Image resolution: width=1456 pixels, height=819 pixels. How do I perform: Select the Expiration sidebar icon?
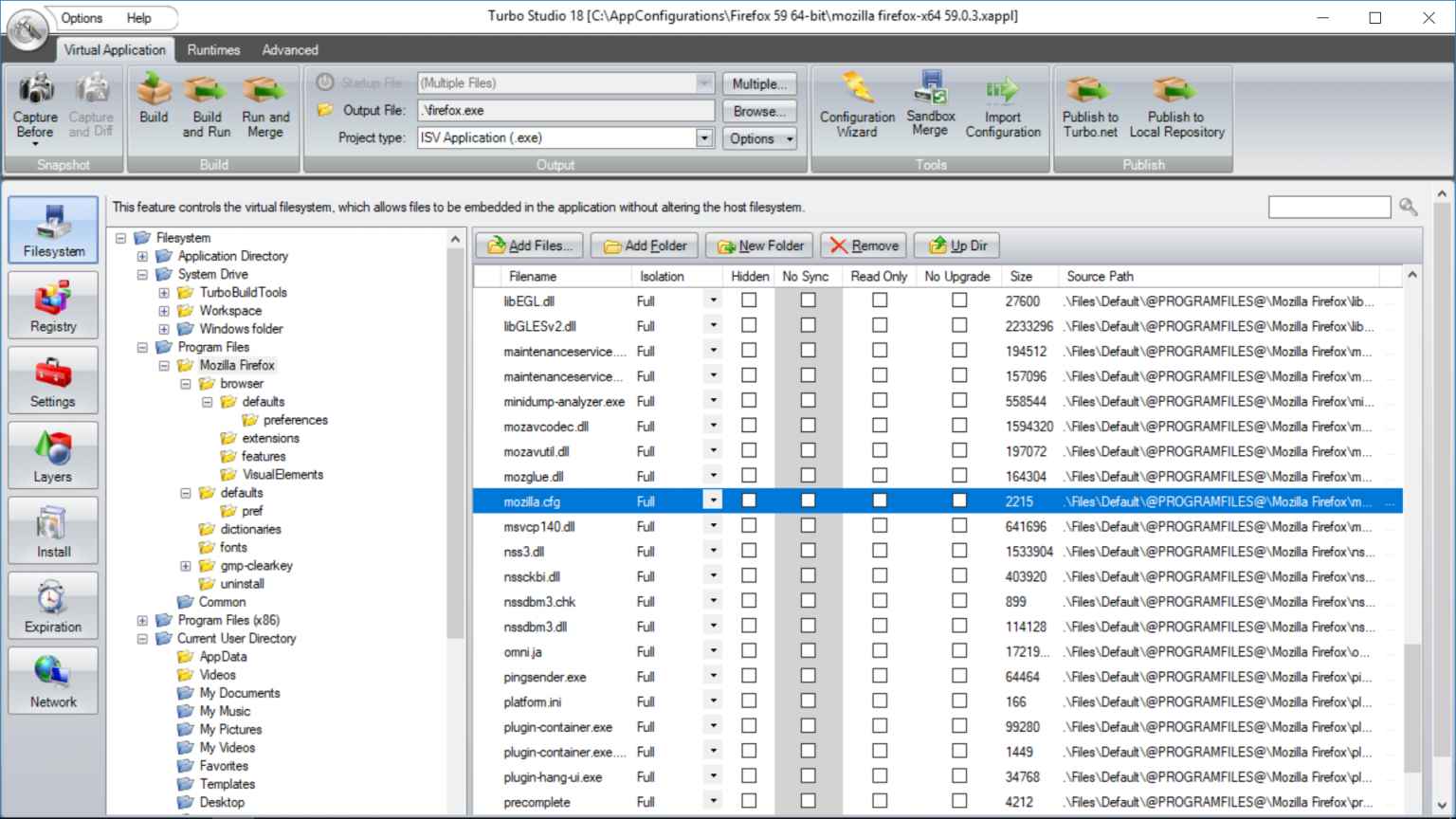coord(53,605)
